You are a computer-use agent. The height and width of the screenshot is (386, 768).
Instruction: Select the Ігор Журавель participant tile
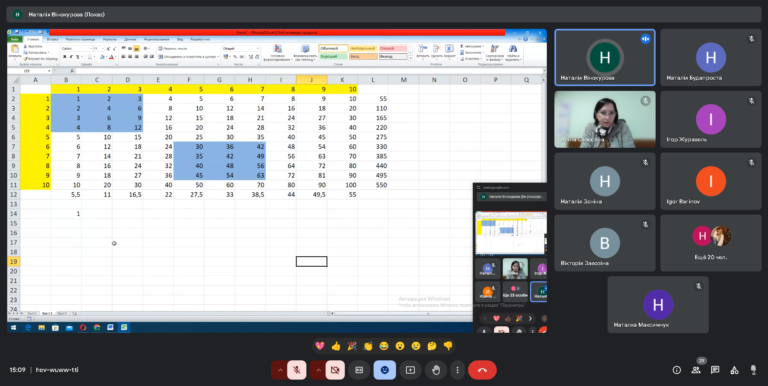[x=710, y=119]
